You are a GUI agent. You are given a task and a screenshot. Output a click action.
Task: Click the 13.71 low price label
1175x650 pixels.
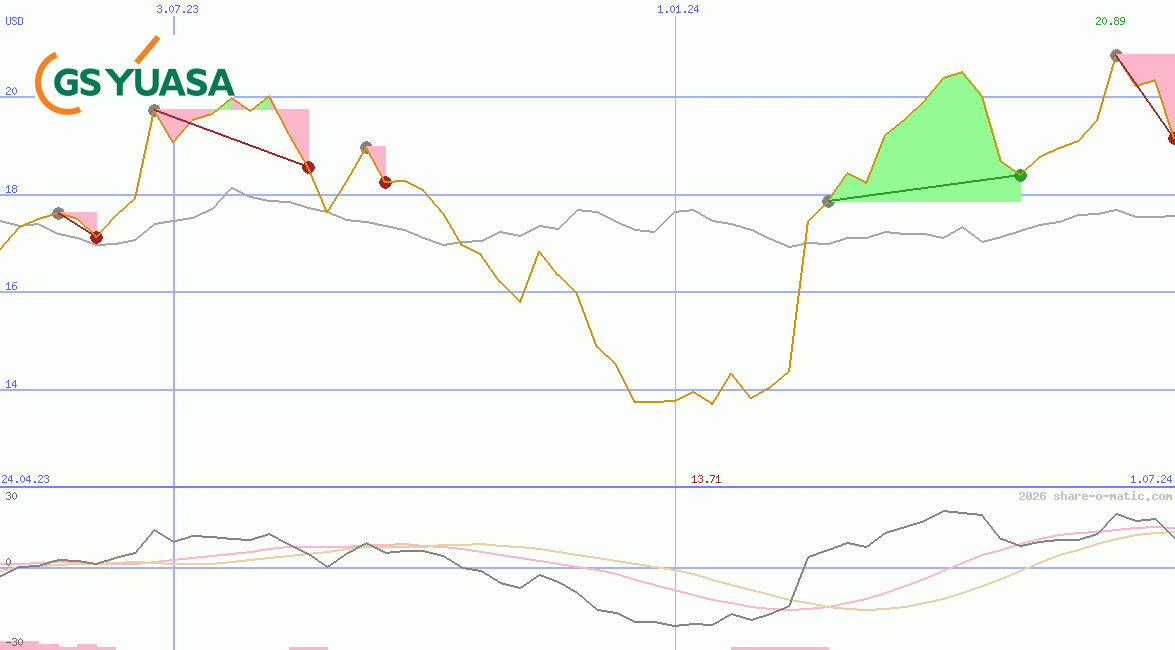[706, 479]
